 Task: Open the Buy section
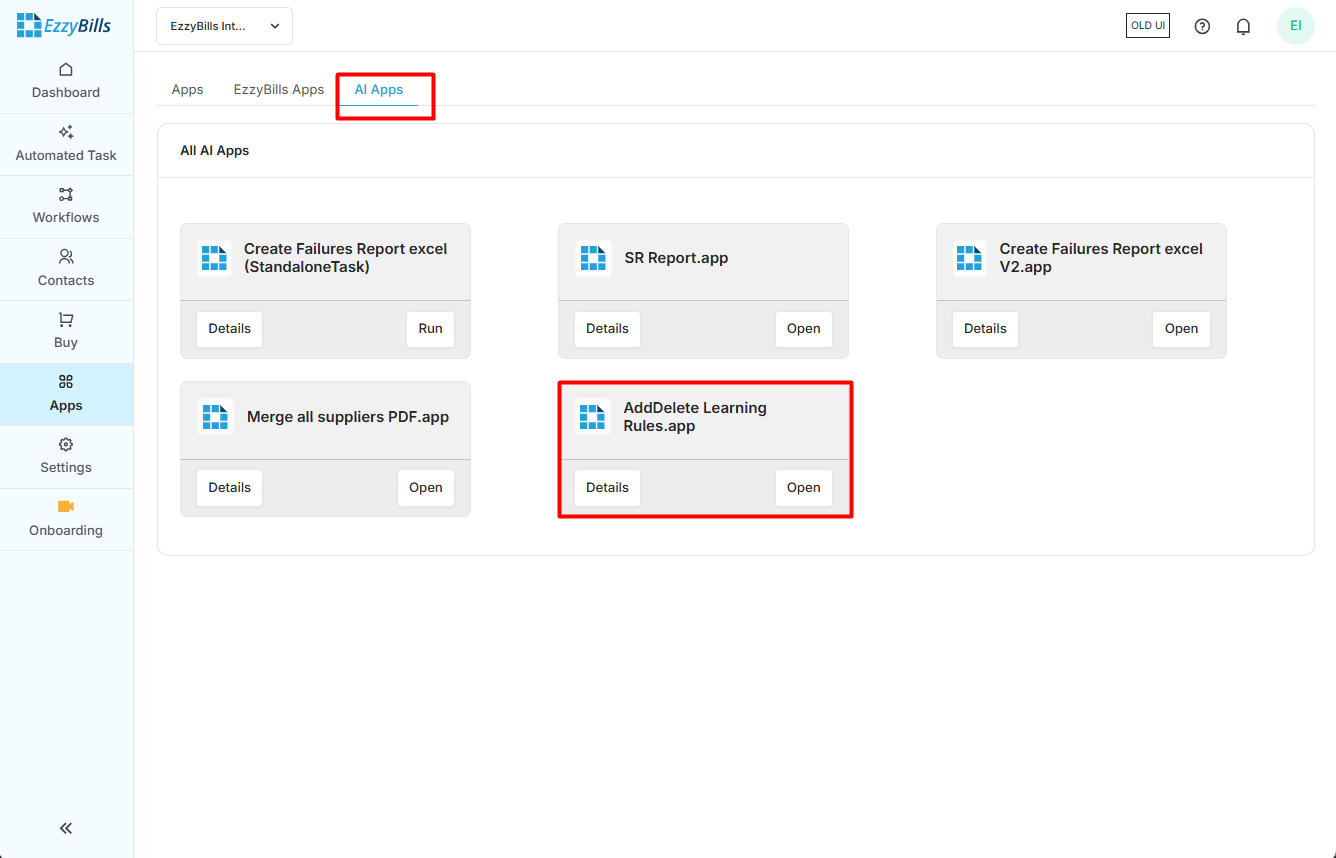(66, 331)
